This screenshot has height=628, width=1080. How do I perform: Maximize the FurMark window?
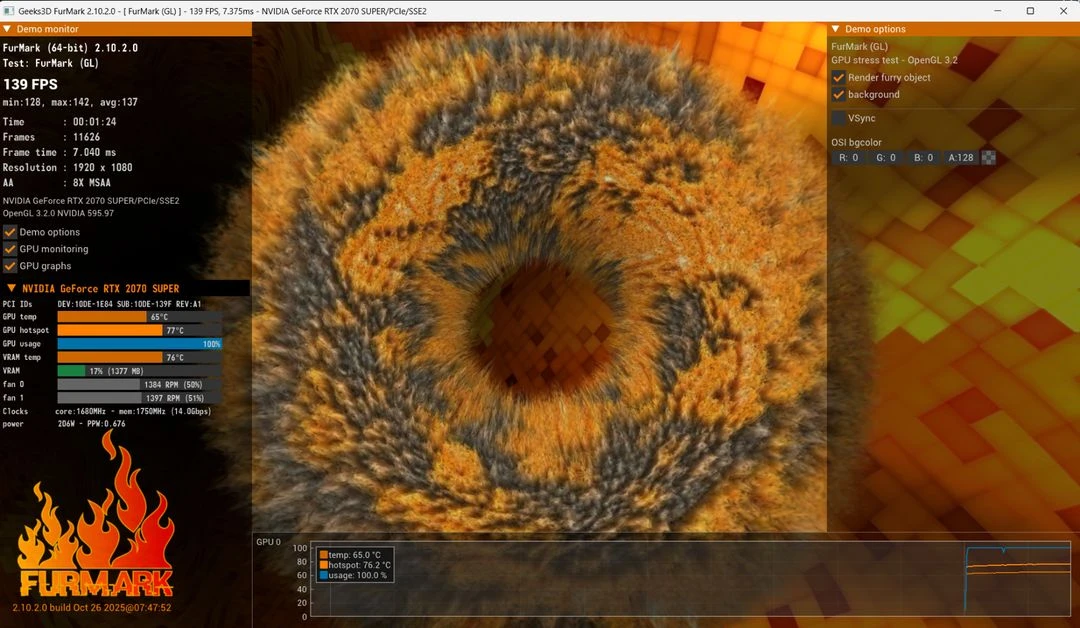pos(1030,11)
